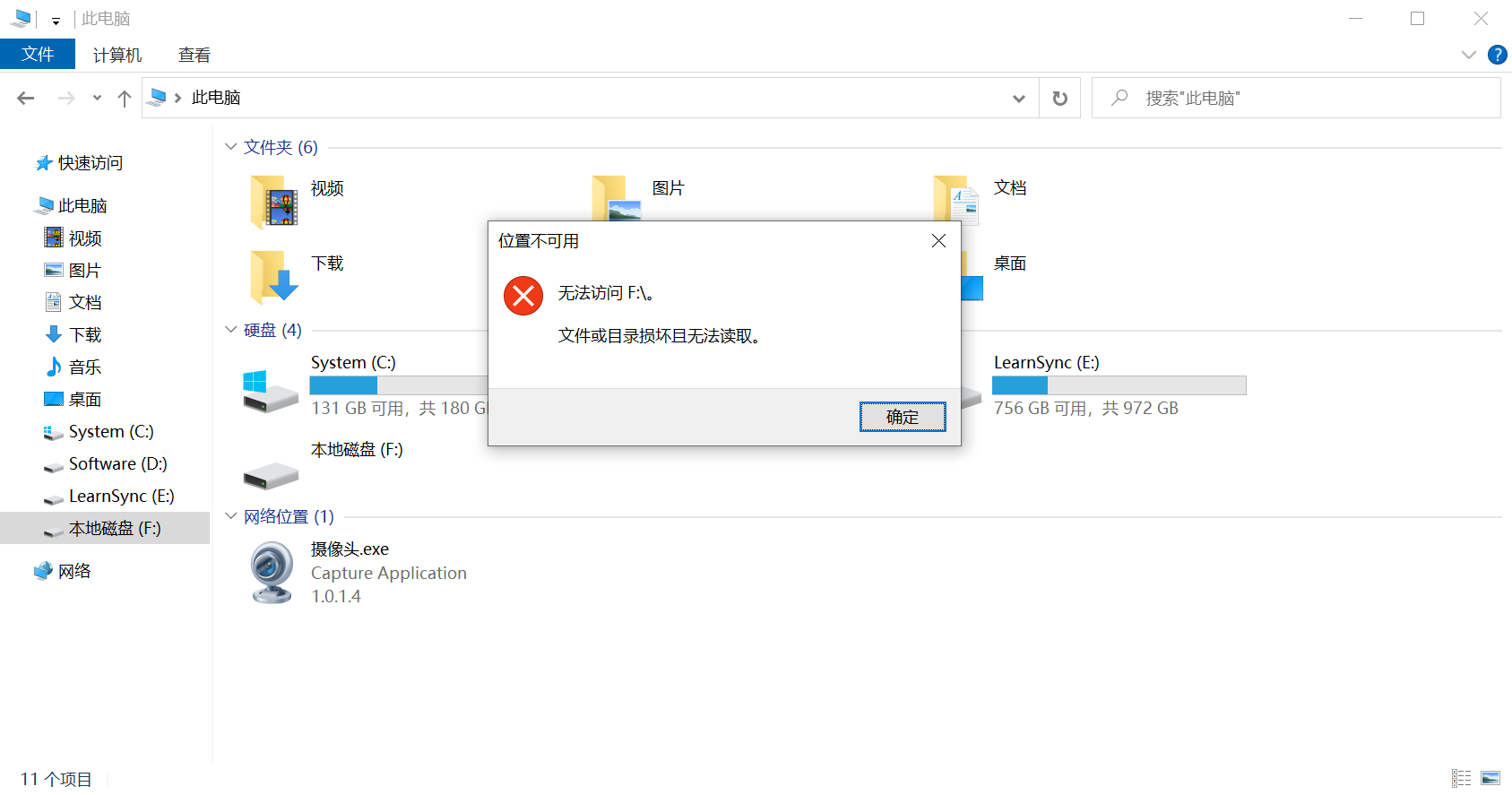Click the OK (确定) button in dialog
The image size is (1512, 795).
[x=902, y=417]
